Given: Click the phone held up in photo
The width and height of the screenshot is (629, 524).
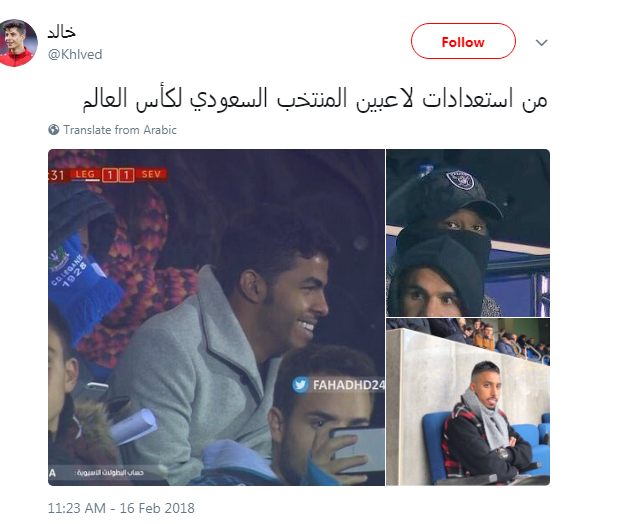Looking at the screenshot, I should tap(353, 451).
